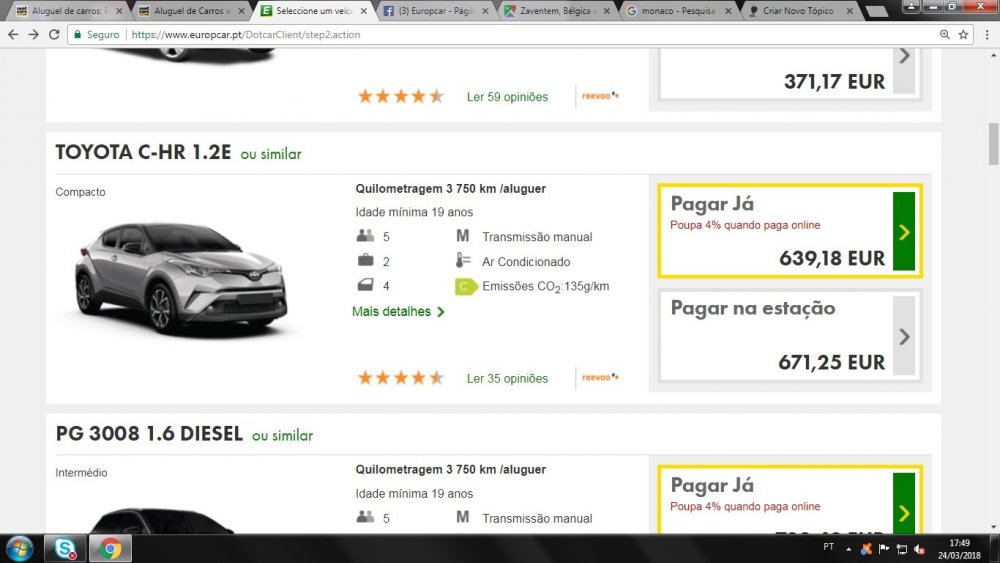The height and width of the screenshot is (563, 1000).
Task: Read Ler 35 opiniões reviews
Action: tap(507, 379)
